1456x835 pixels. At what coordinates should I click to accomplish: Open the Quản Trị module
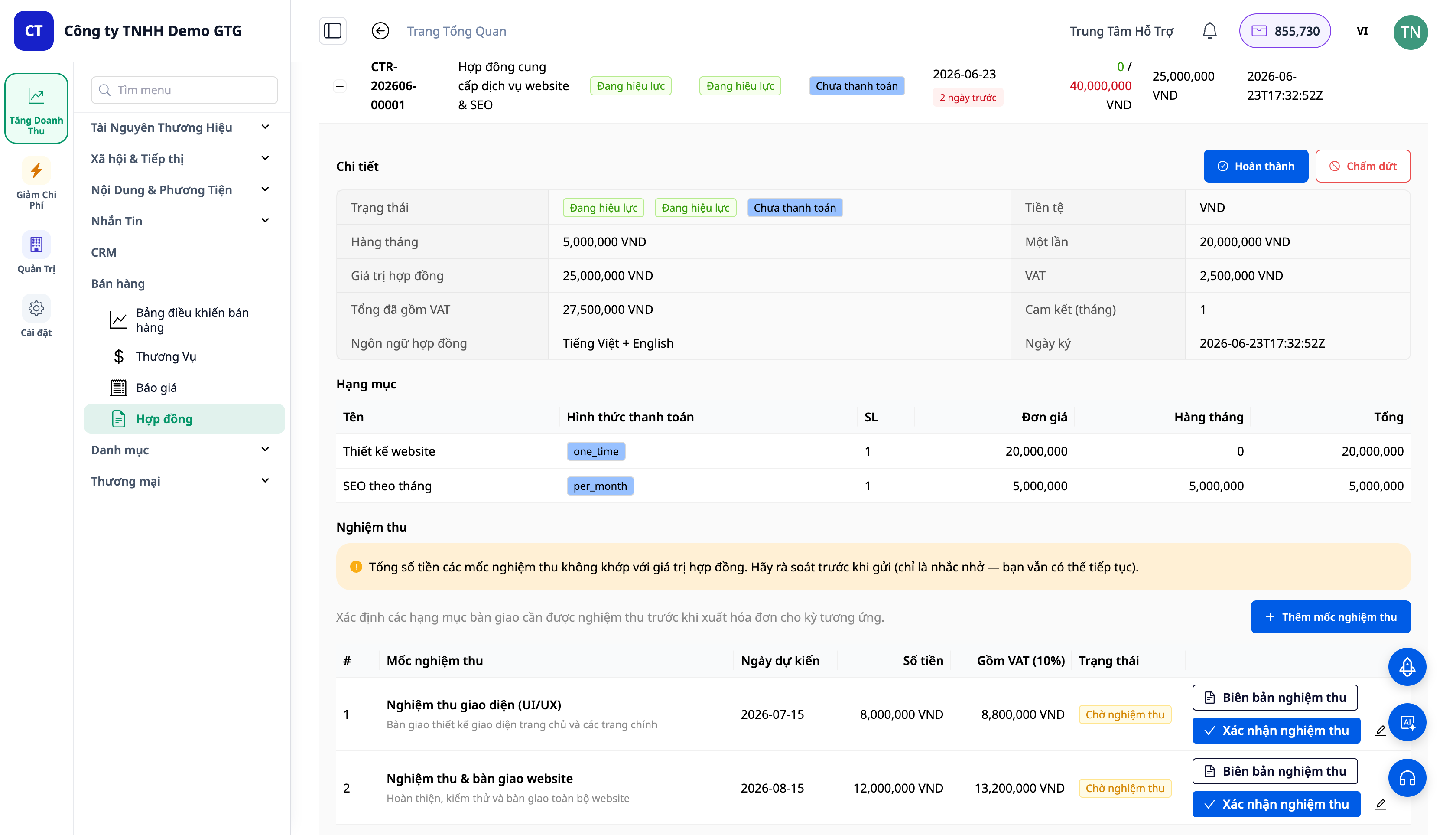pyautogui.click(x=36, y=253)
